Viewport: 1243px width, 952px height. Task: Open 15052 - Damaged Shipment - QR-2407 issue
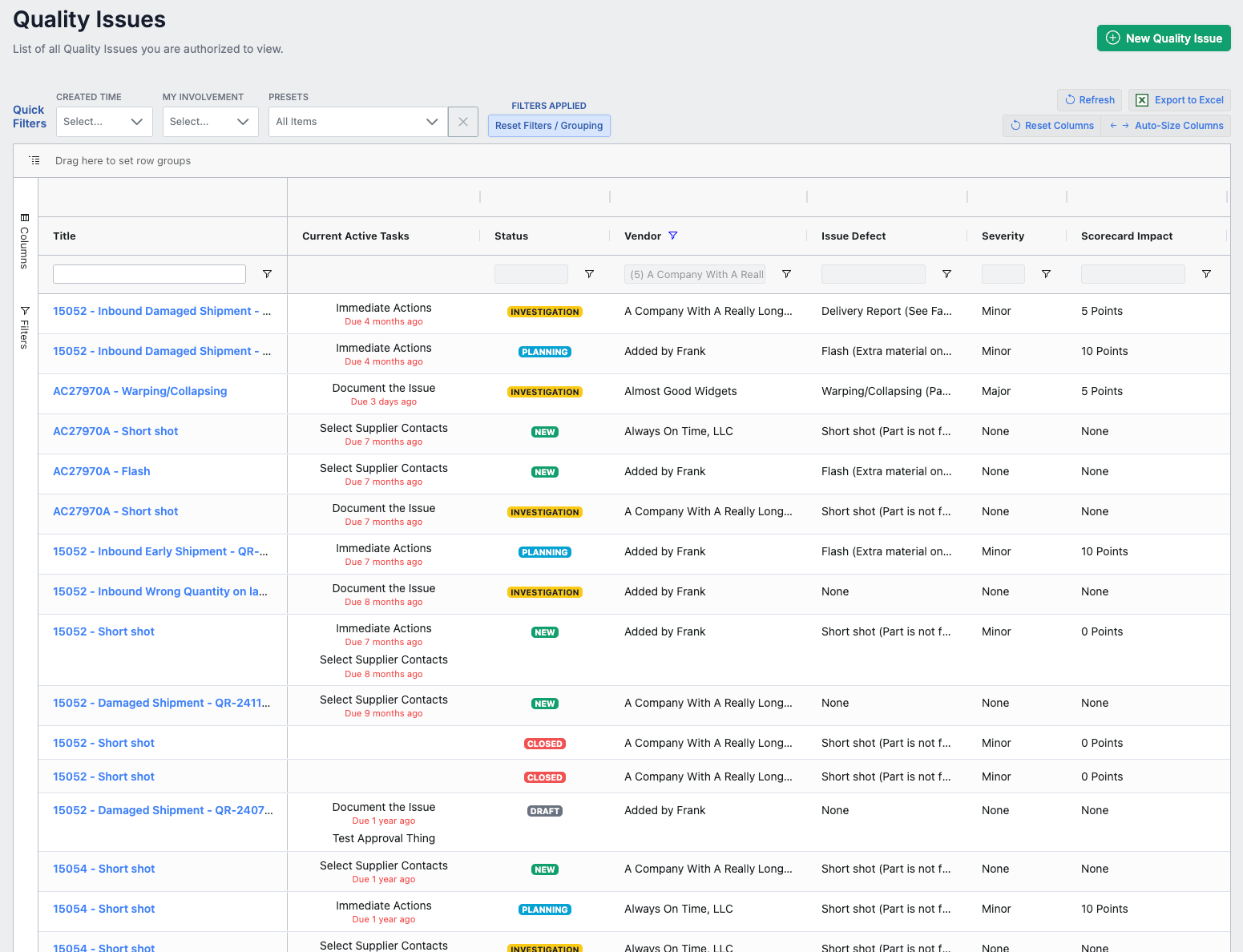(163, 810)
